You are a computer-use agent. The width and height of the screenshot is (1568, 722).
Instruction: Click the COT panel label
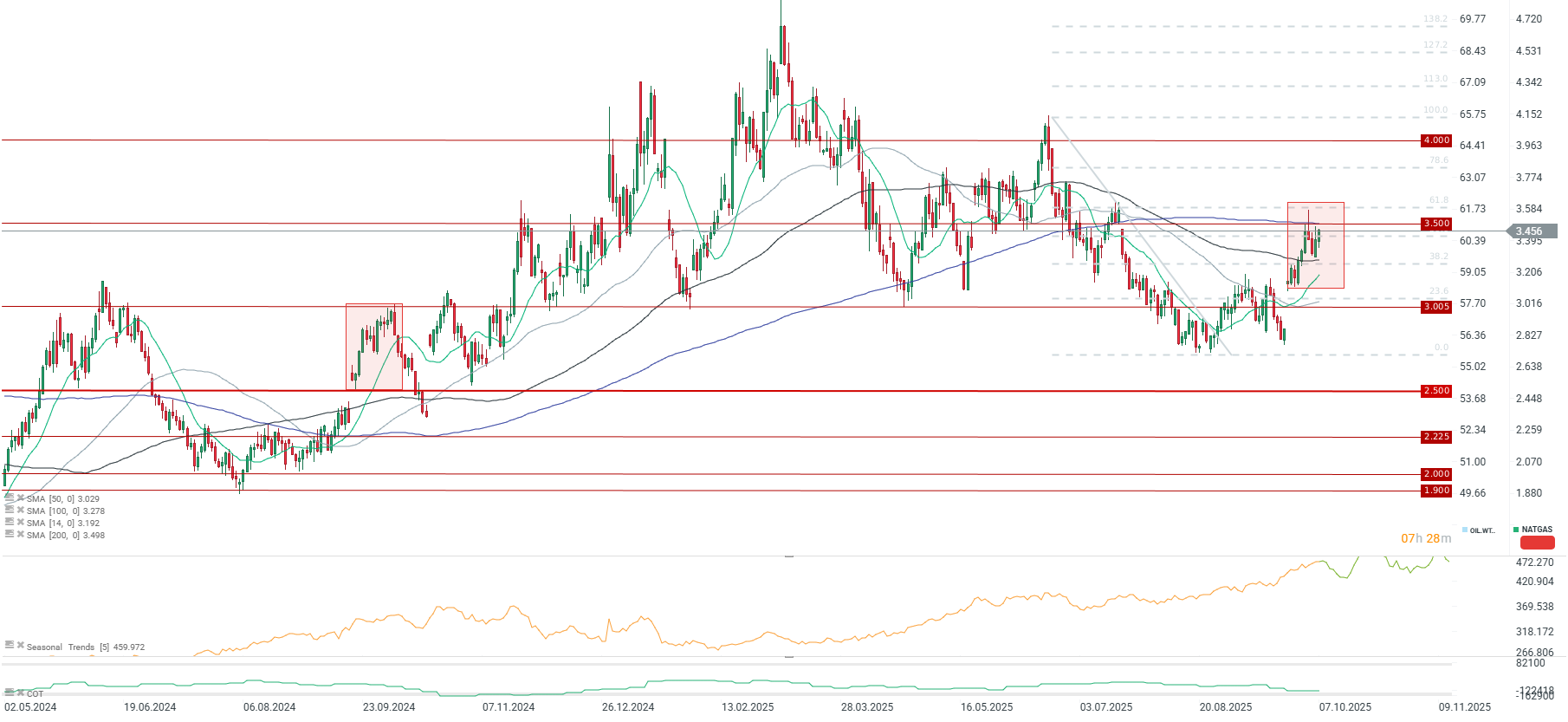[x=35, y=693]
